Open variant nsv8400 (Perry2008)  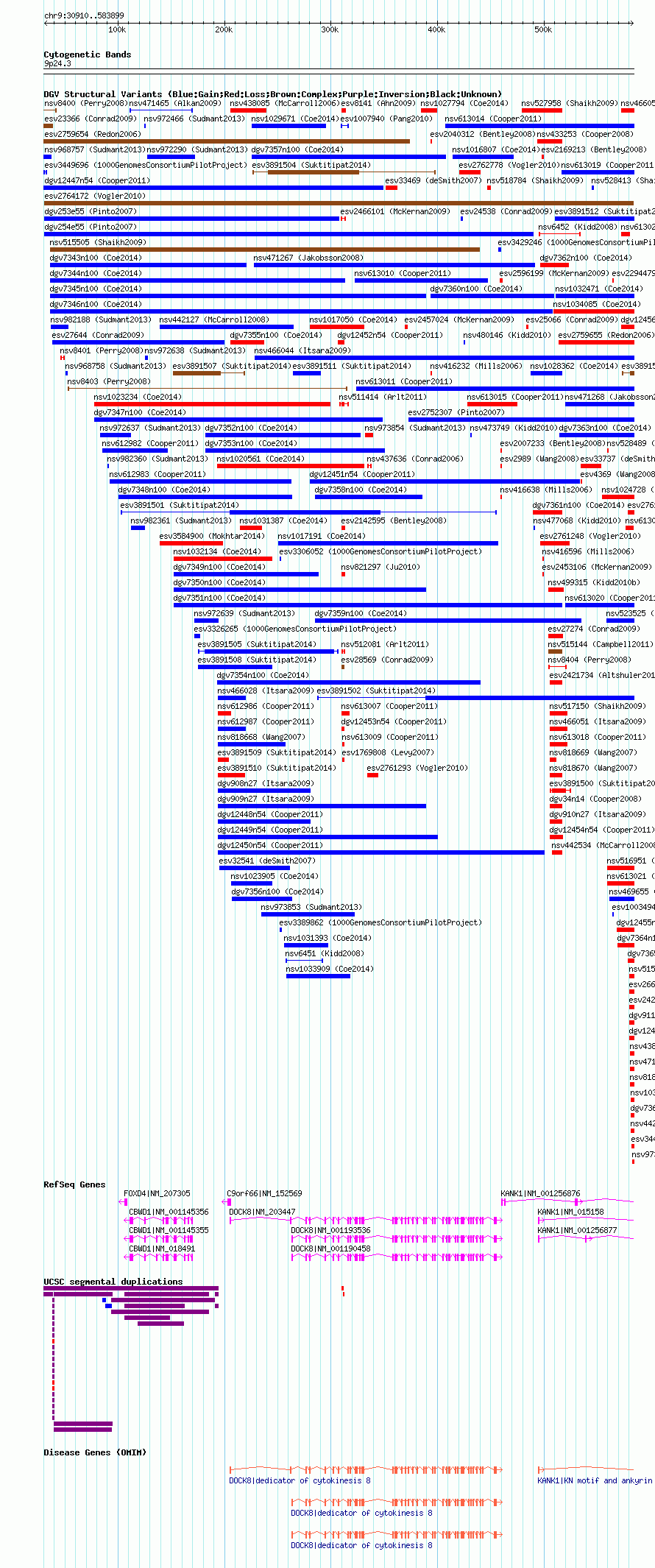pyautogui.click(x=85, y=103)
